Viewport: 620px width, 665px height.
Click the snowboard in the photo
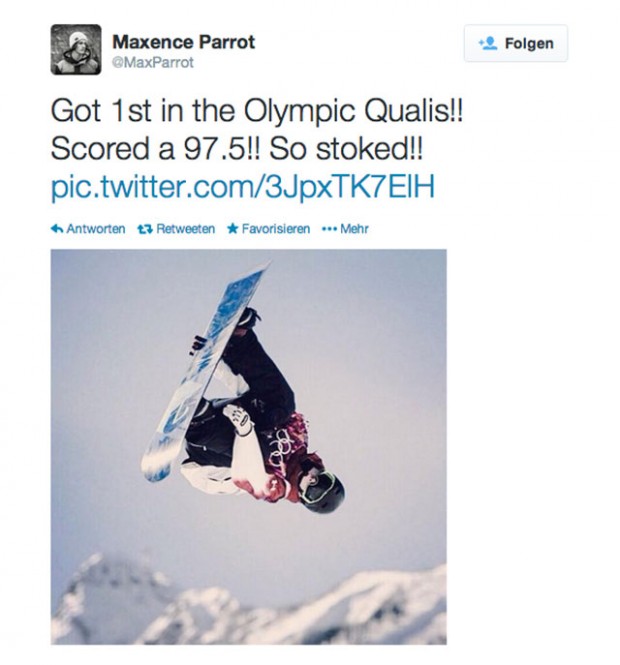[205, 370]
